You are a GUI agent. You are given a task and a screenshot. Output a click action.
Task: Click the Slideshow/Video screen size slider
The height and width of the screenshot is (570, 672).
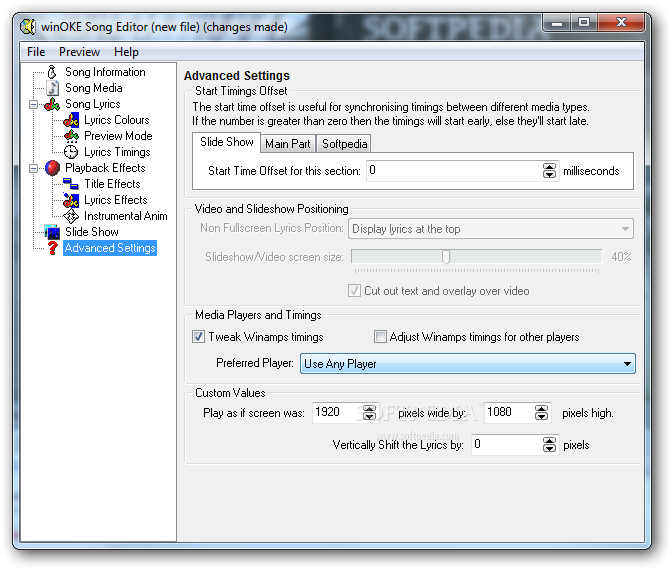tap(476, 257)
